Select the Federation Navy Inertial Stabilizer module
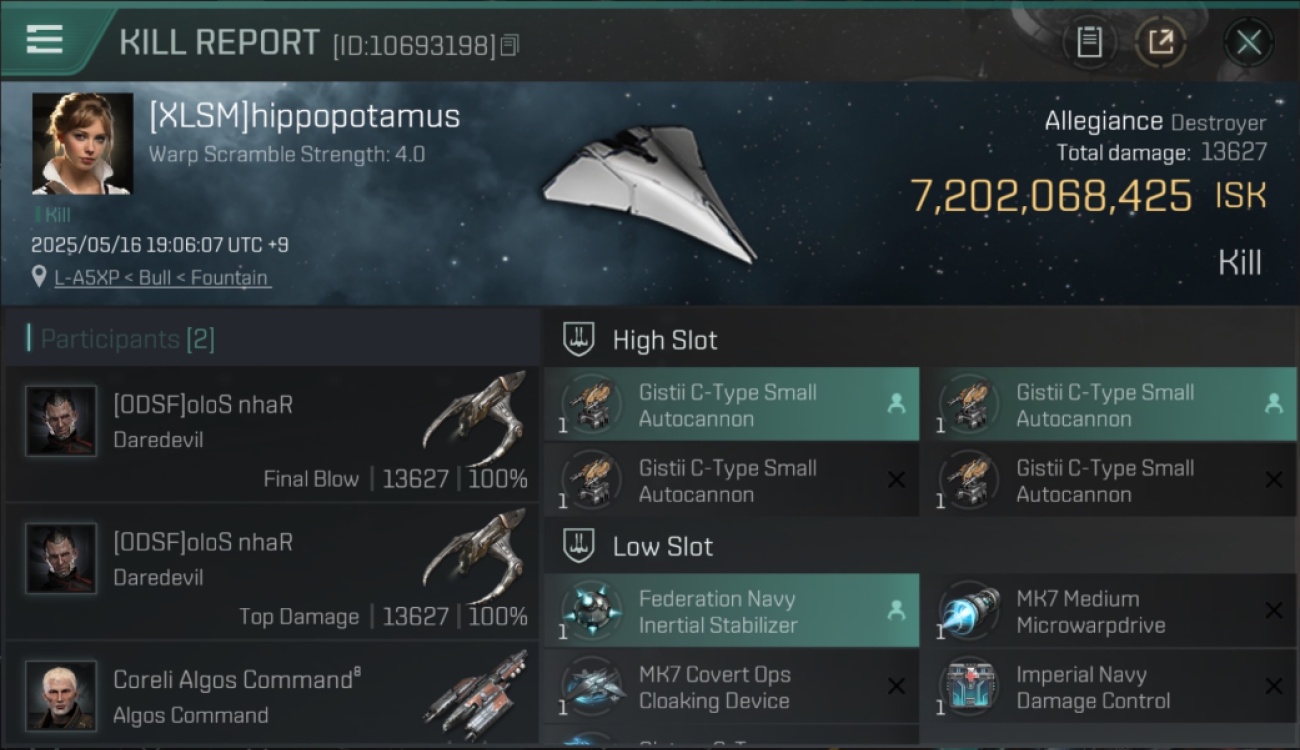Screen dimensions: 1300x750 [x=732, y=611]
